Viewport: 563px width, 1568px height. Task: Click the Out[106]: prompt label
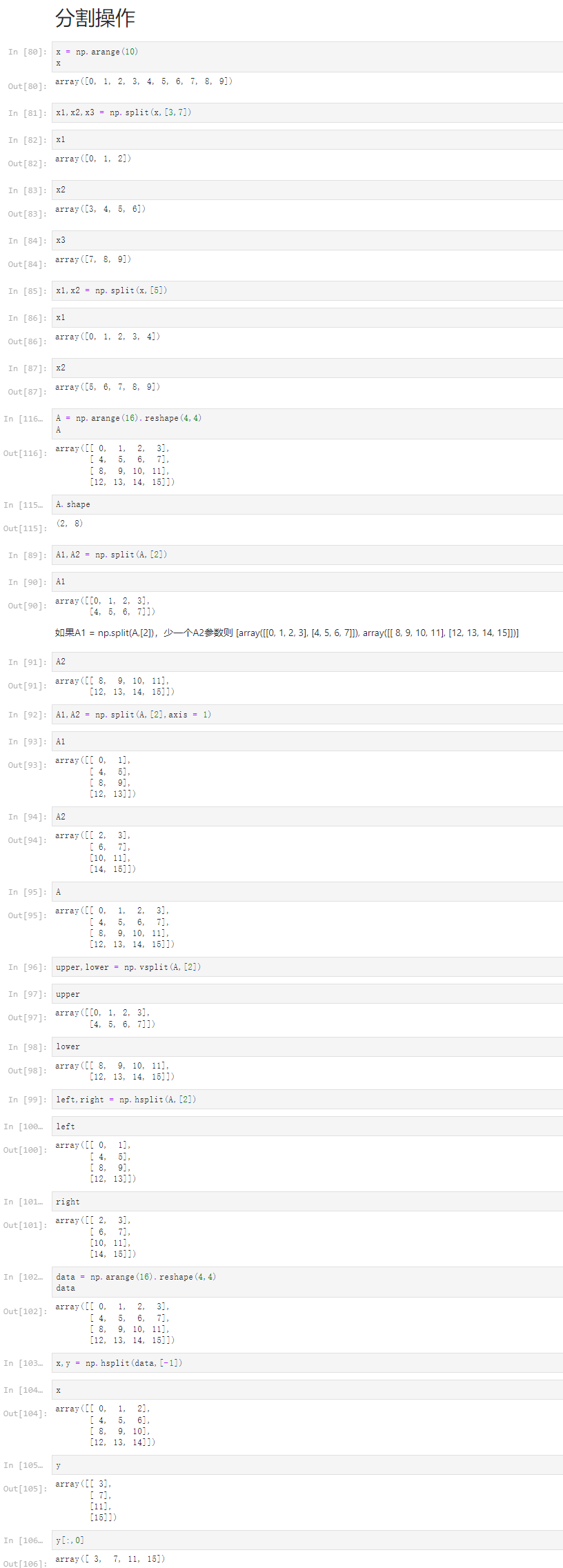coord(26,1563)
